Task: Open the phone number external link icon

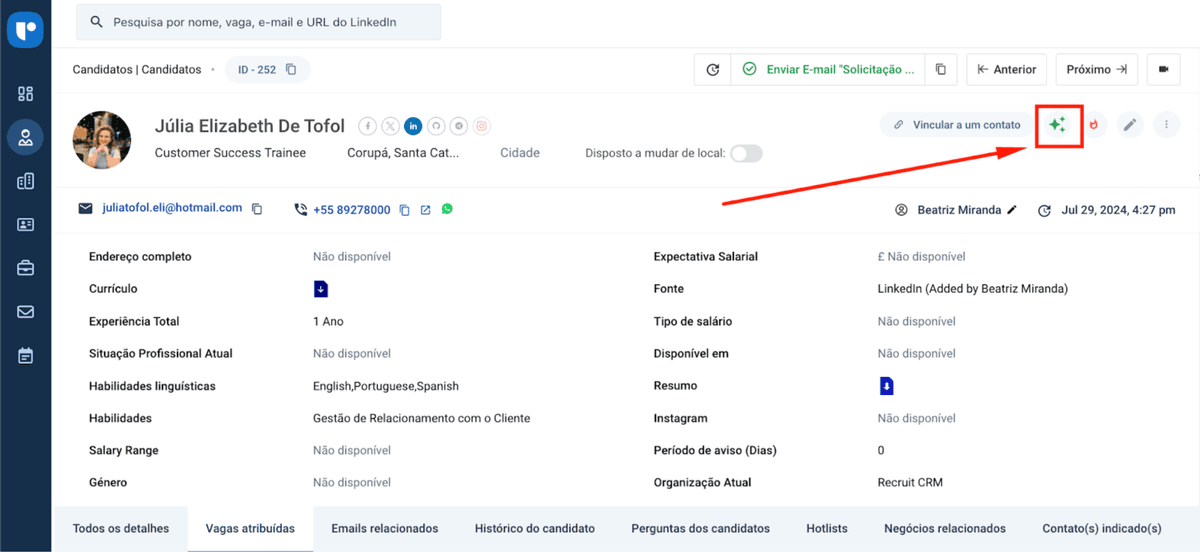Action: tap(426, 210)
